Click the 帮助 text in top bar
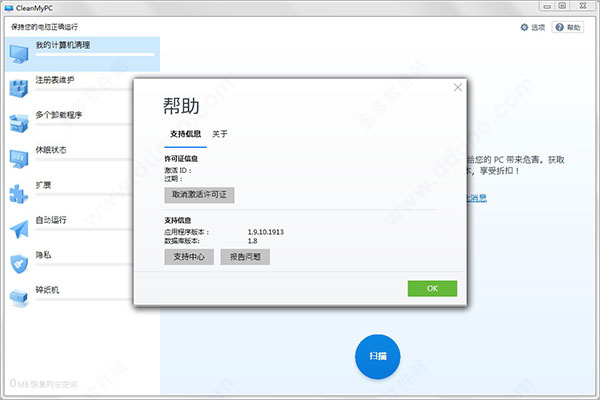Screen dimensions: 600x400 (574, 27)
